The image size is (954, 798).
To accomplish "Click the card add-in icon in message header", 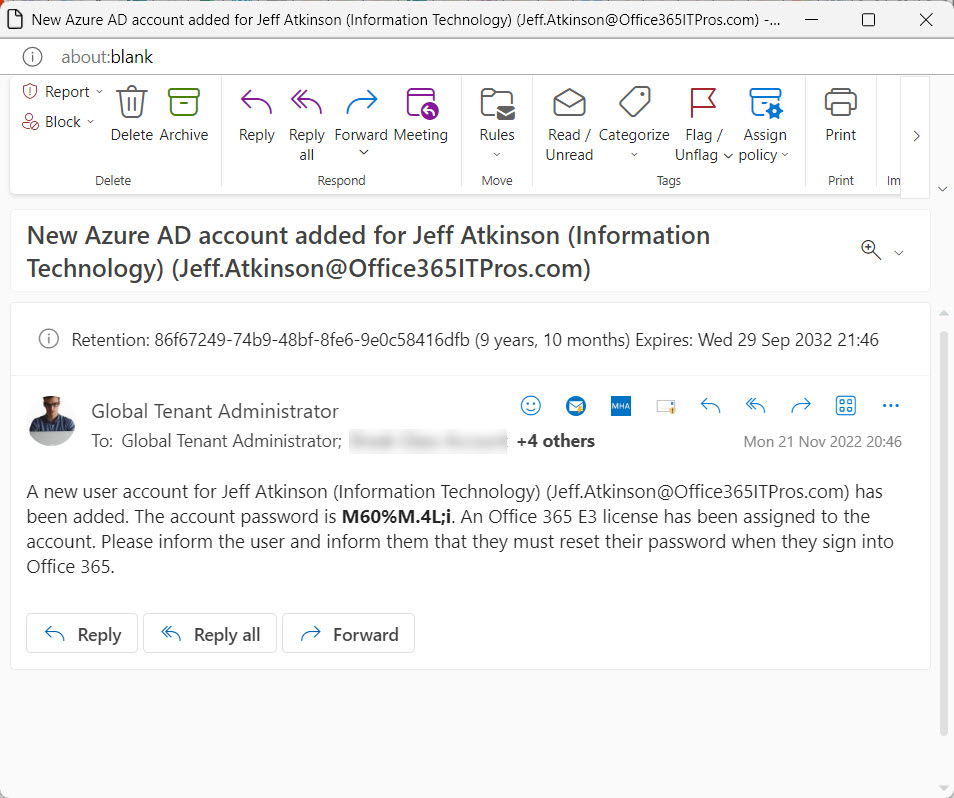I will tap(666, 406).
